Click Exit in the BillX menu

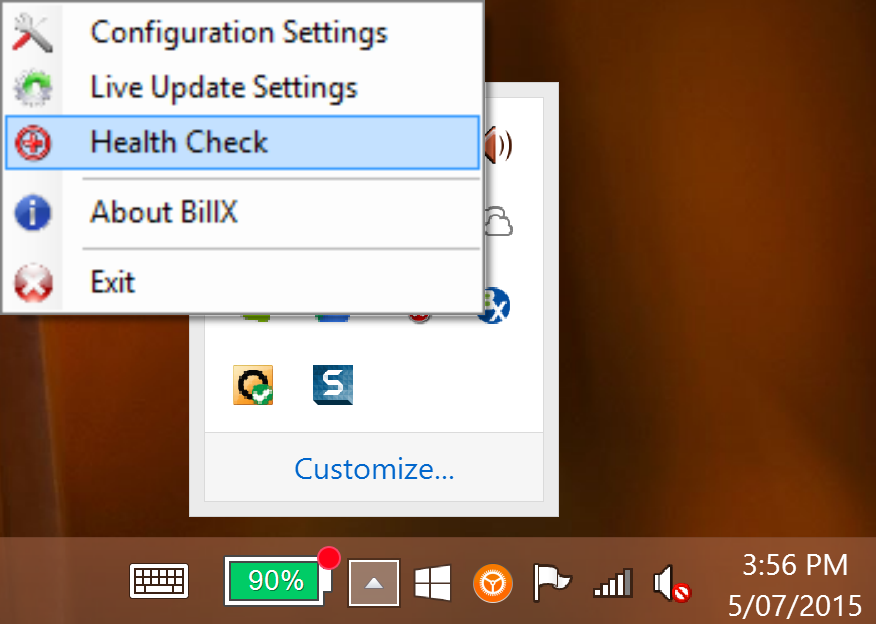(x=242, y=282)
